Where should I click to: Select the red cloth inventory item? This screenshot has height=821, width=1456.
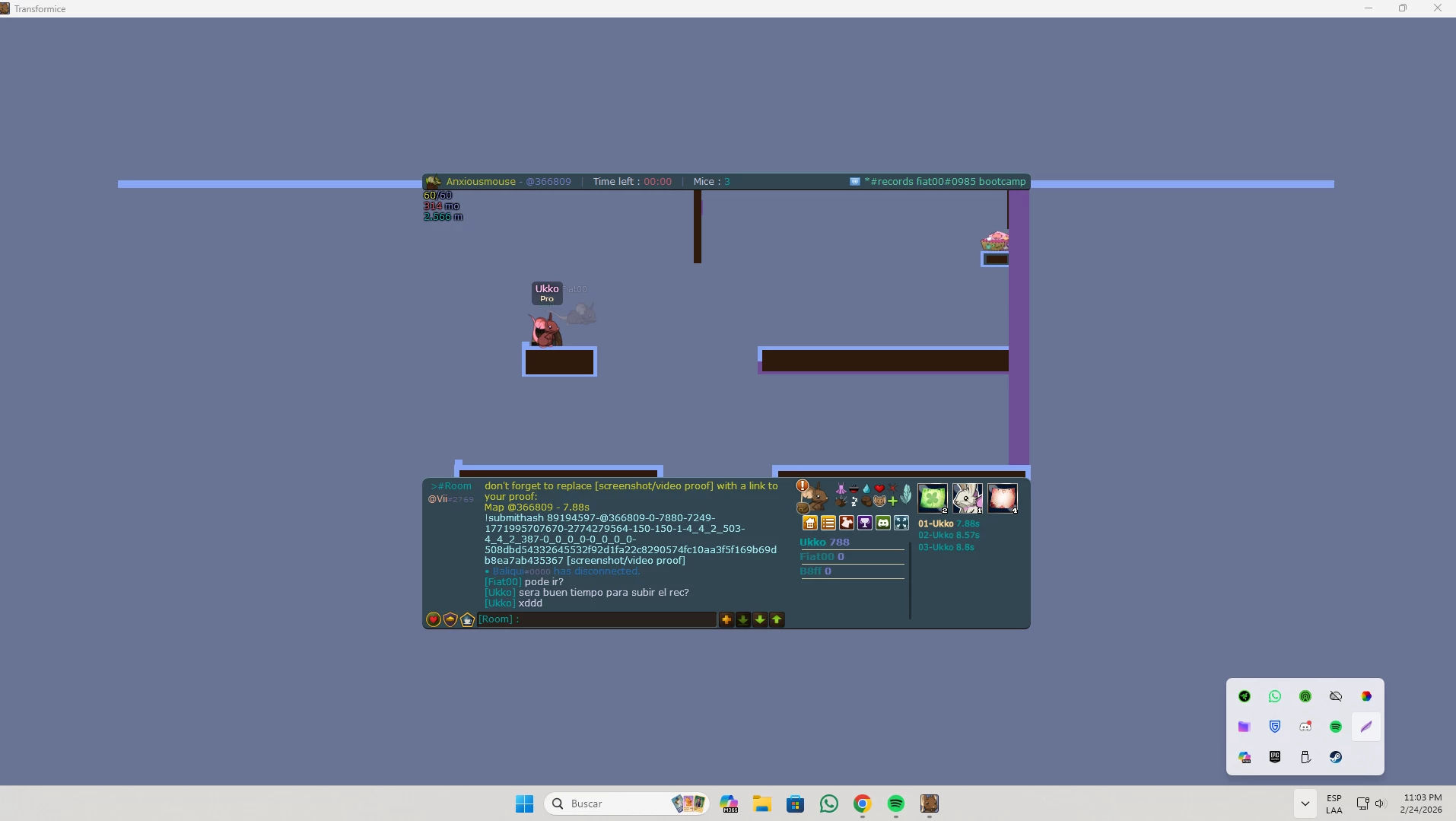1003,498
